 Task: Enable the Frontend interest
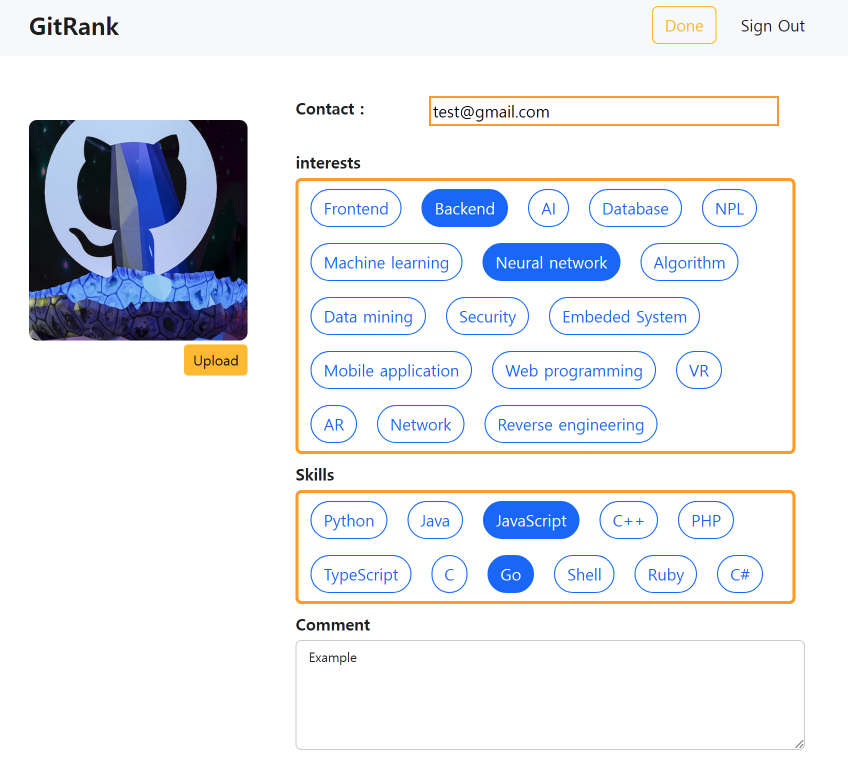pyautogui.click(x=355, y=208)
